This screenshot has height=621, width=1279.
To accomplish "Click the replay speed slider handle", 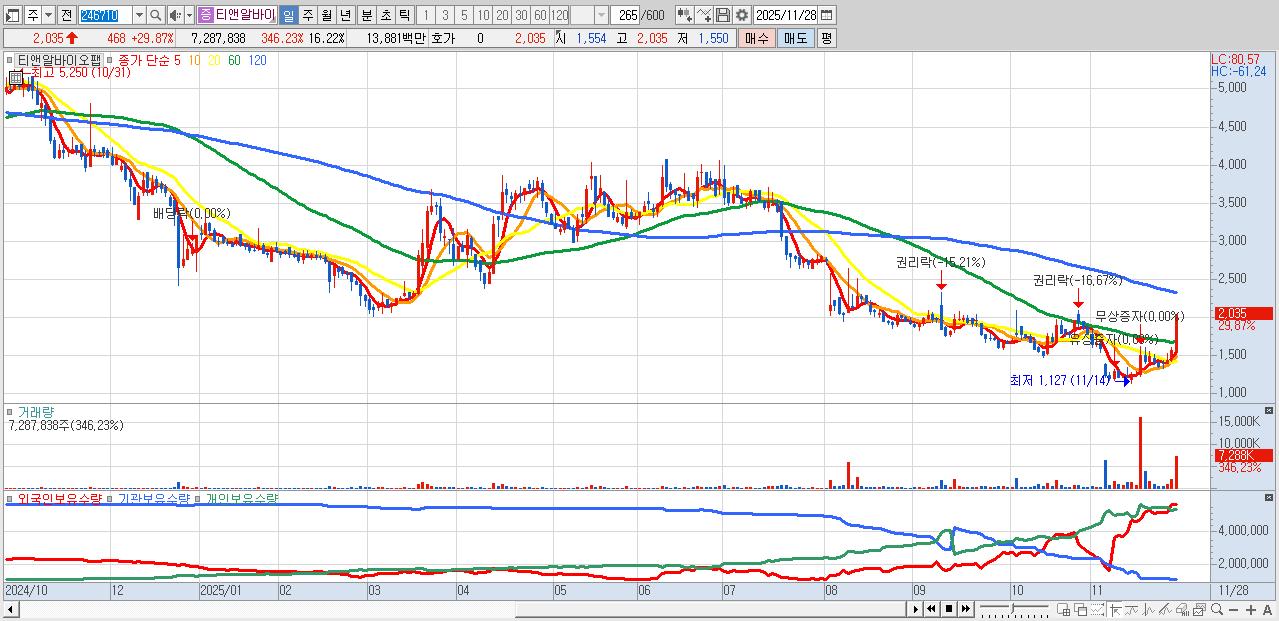I will [x=1012, y=608].
